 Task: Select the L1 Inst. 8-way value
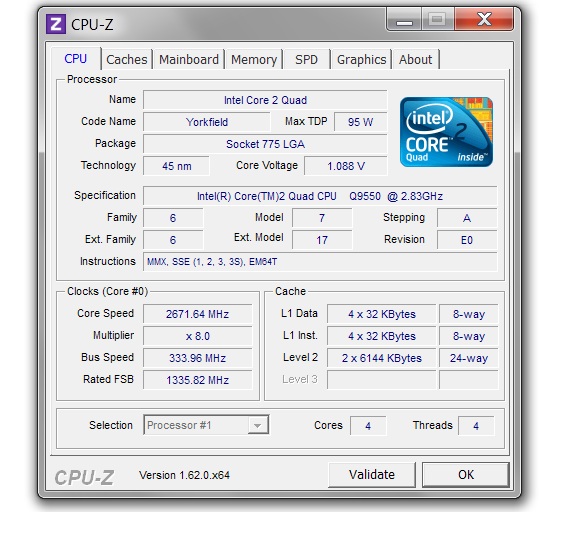469,336
